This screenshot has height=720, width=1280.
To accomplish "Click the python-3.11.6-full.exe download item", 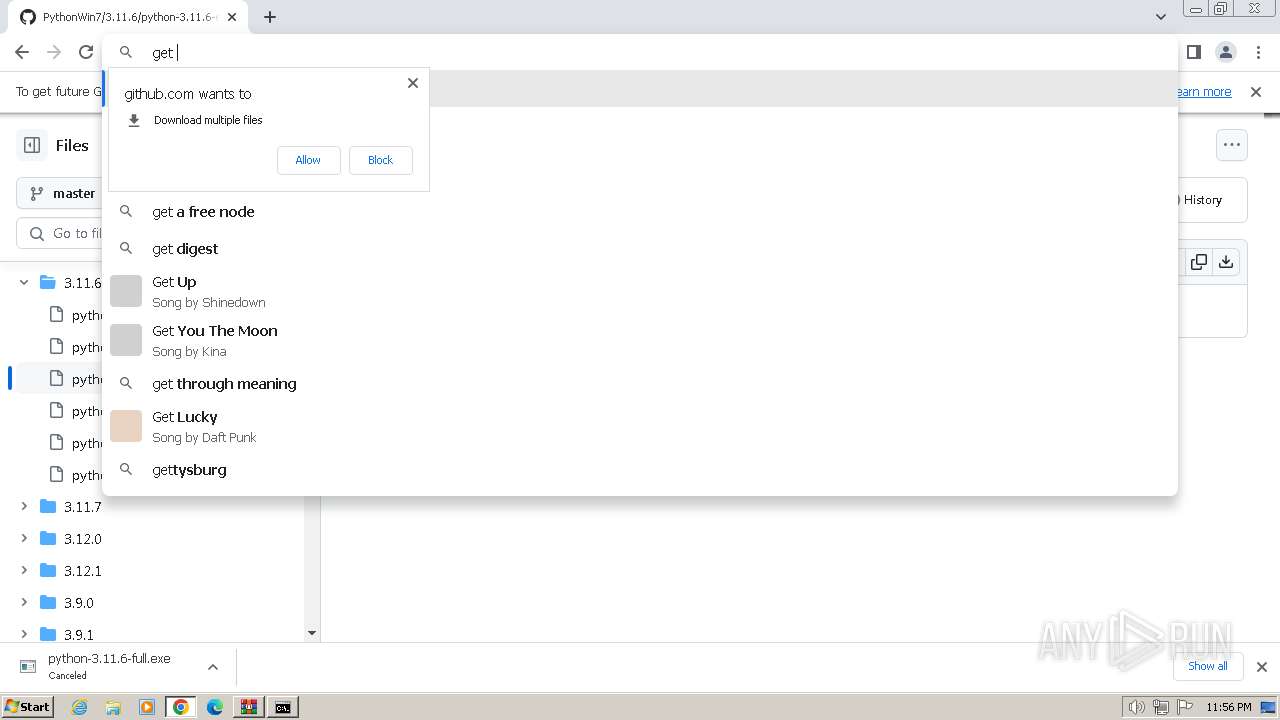I will point(109,666).
